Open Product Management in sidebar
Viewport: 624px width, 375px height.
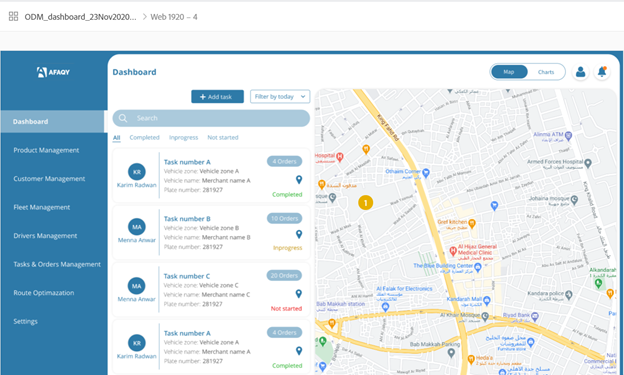point(46,150)
